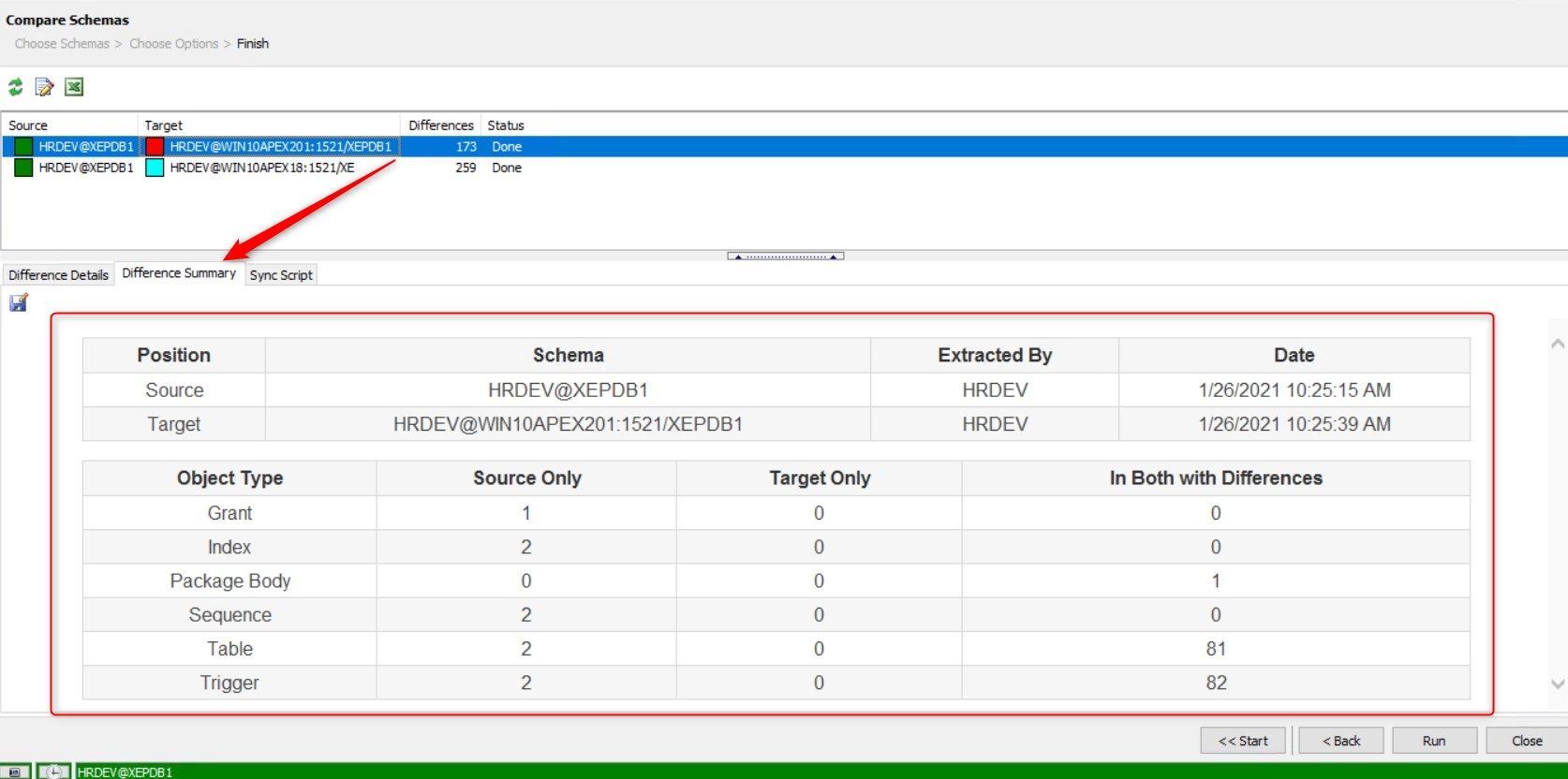Click scroll-down arrow of the summary scrollbar

click(x=1558, y=684)
